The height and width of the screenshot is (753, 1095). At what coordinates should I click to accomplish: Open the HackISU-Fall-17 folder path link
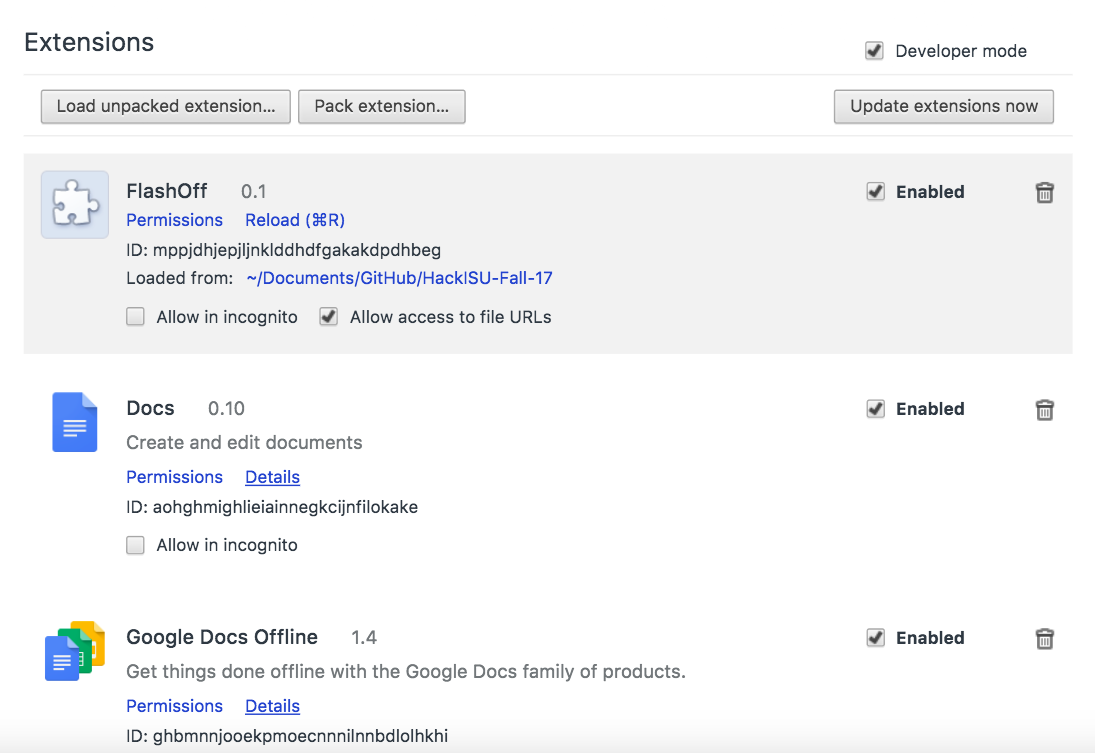tap(399, 278)
